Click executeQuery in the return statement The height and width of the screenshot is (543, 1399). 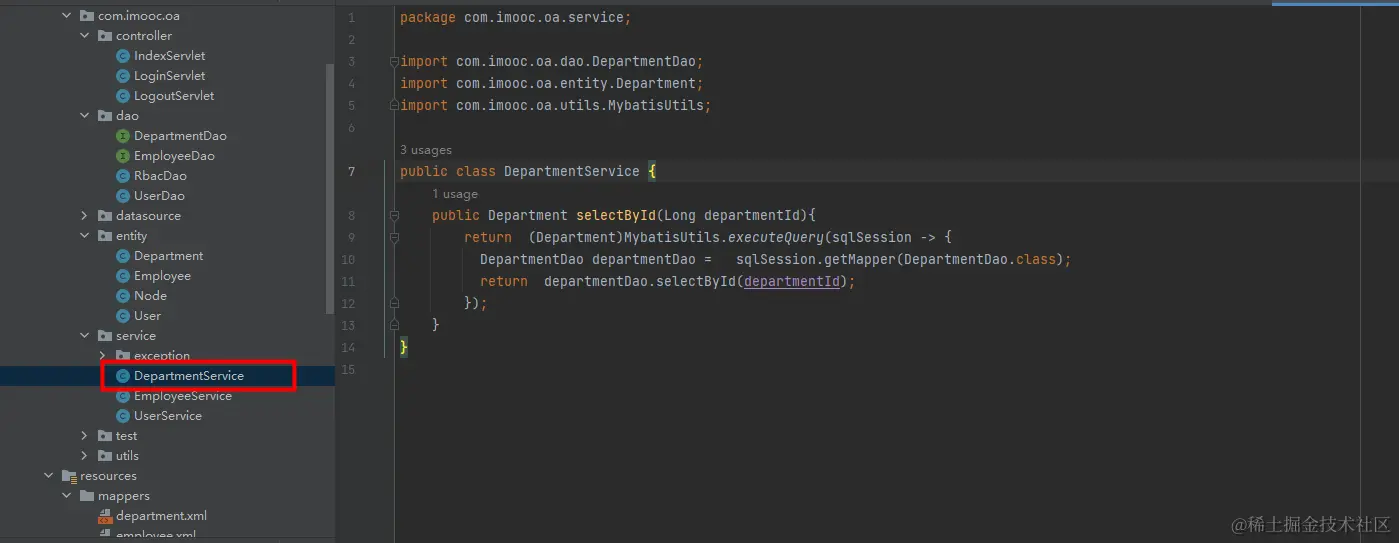[776, 238]
